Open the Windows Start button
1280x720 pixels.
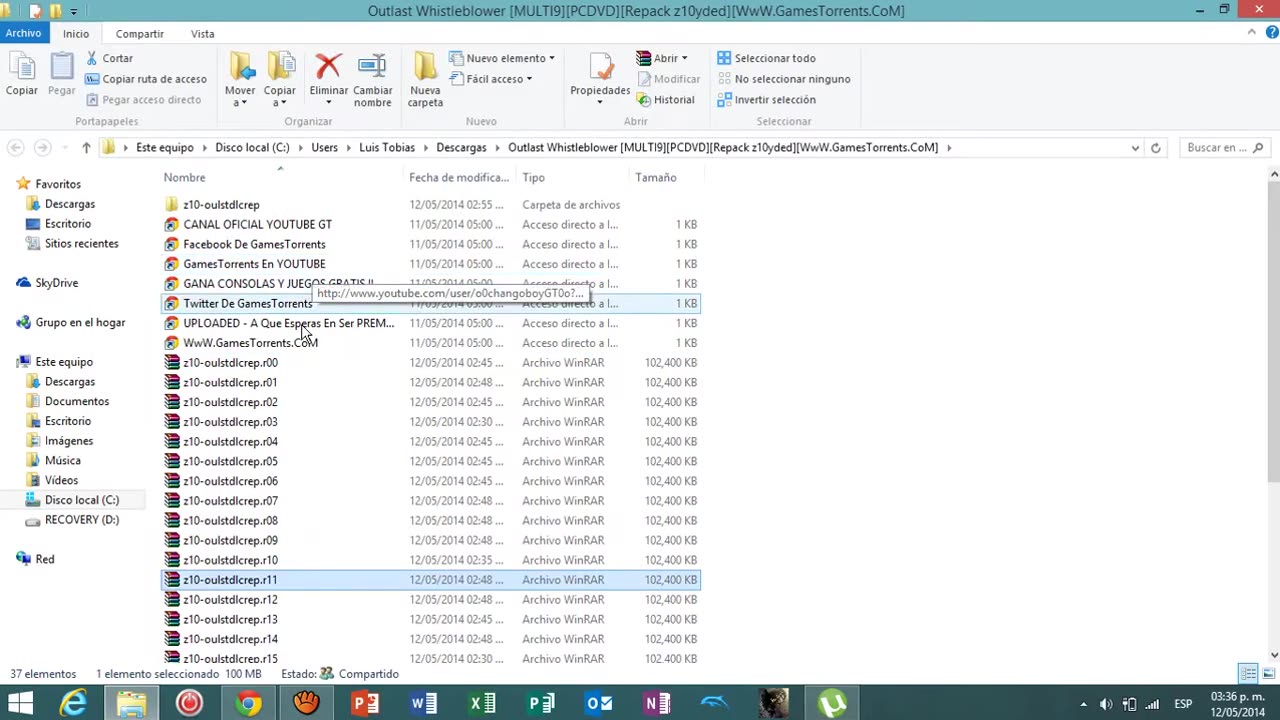point(20,704)
